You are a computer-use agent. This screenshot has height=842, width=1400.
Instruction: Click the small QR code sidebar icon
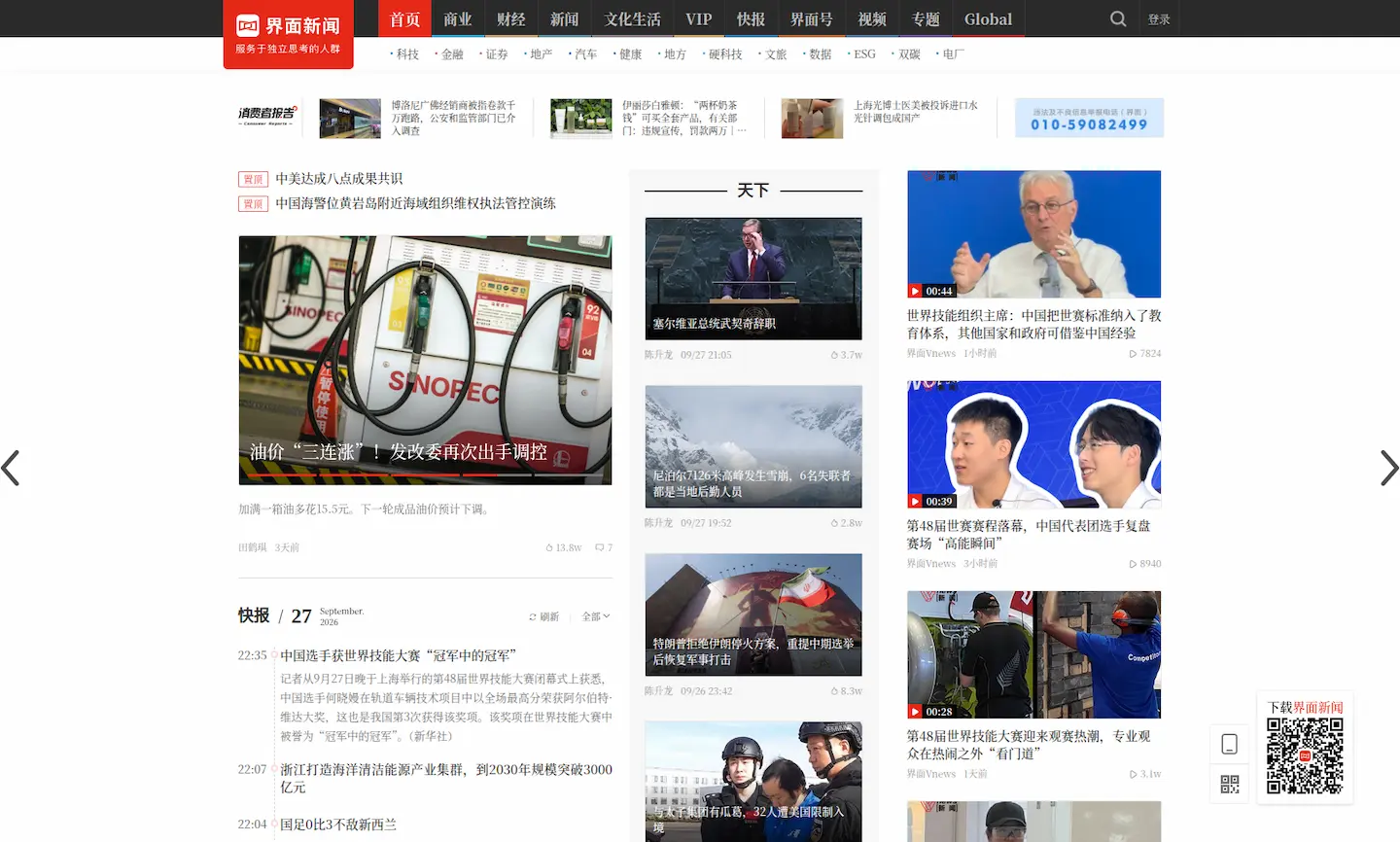pos(1230,784)
